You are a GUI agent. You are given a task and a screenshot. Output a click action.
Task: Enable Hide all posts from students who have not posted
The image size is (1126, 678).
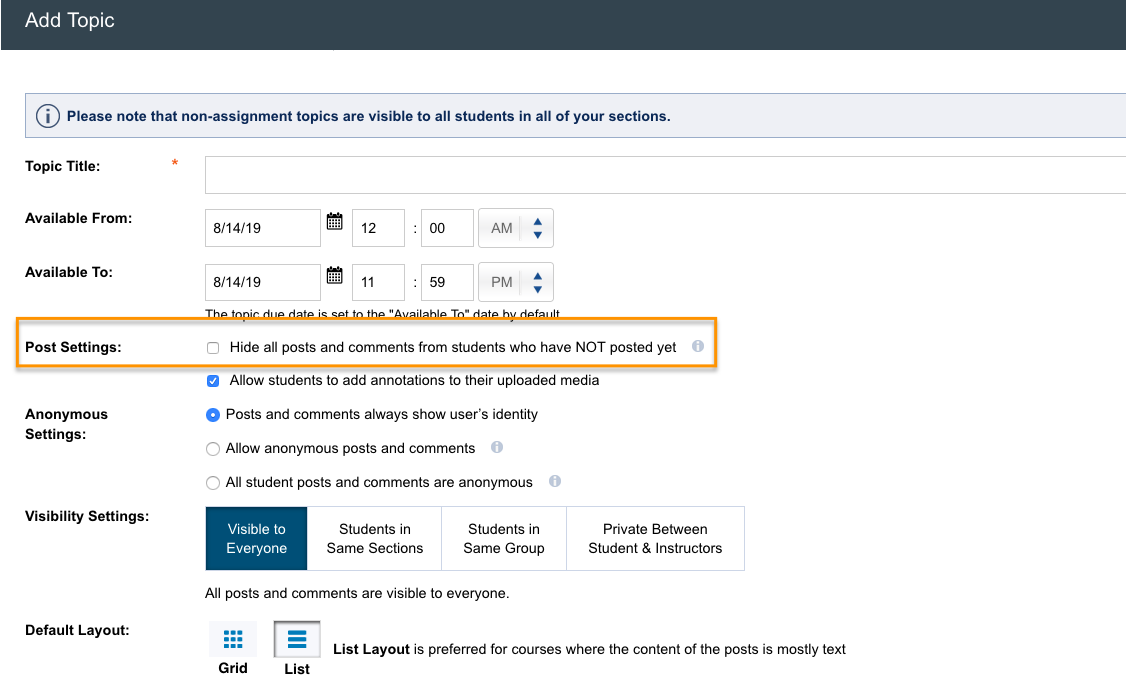[212, 348]
